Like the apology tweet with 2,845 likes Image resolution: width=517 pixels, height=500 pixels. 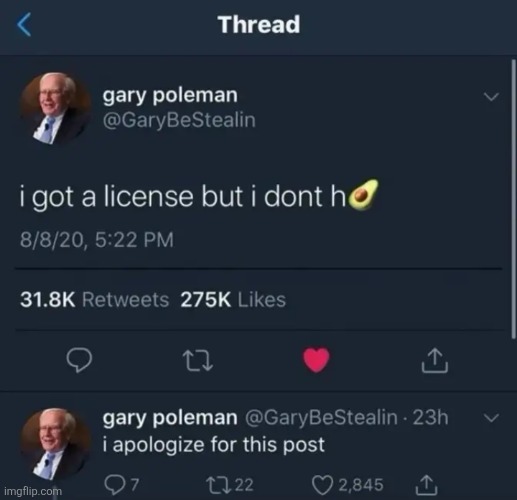click(347, 485)
